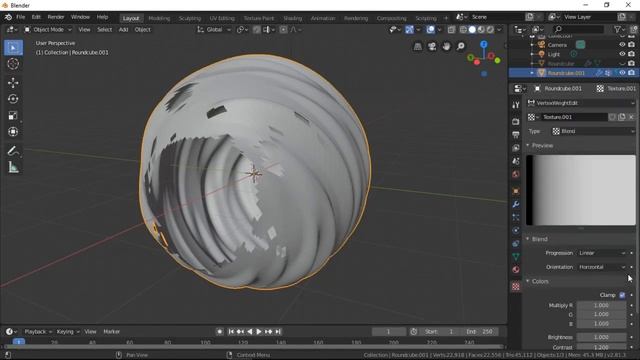Open the Edit menu
This screenshot has width=640, height=360.
[36, 17]
